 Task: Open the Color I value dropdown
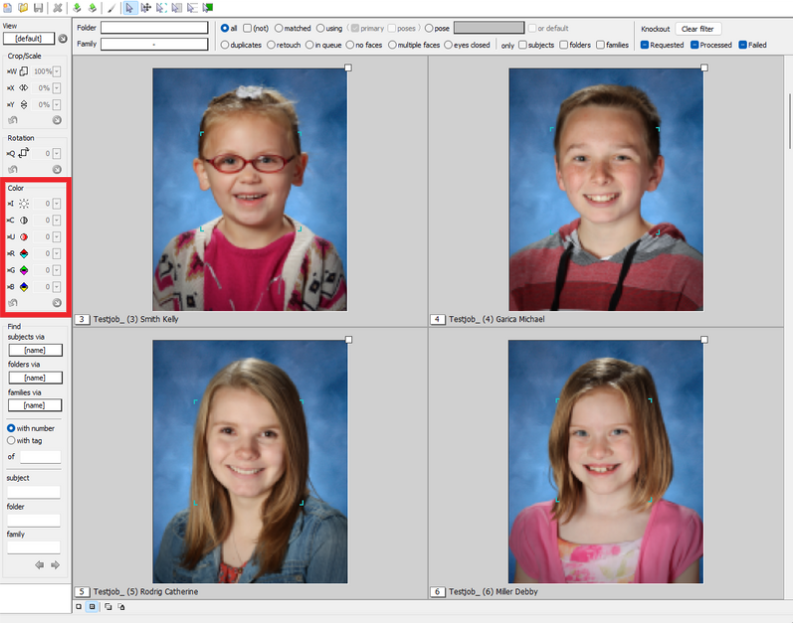[x=57, y=204]
